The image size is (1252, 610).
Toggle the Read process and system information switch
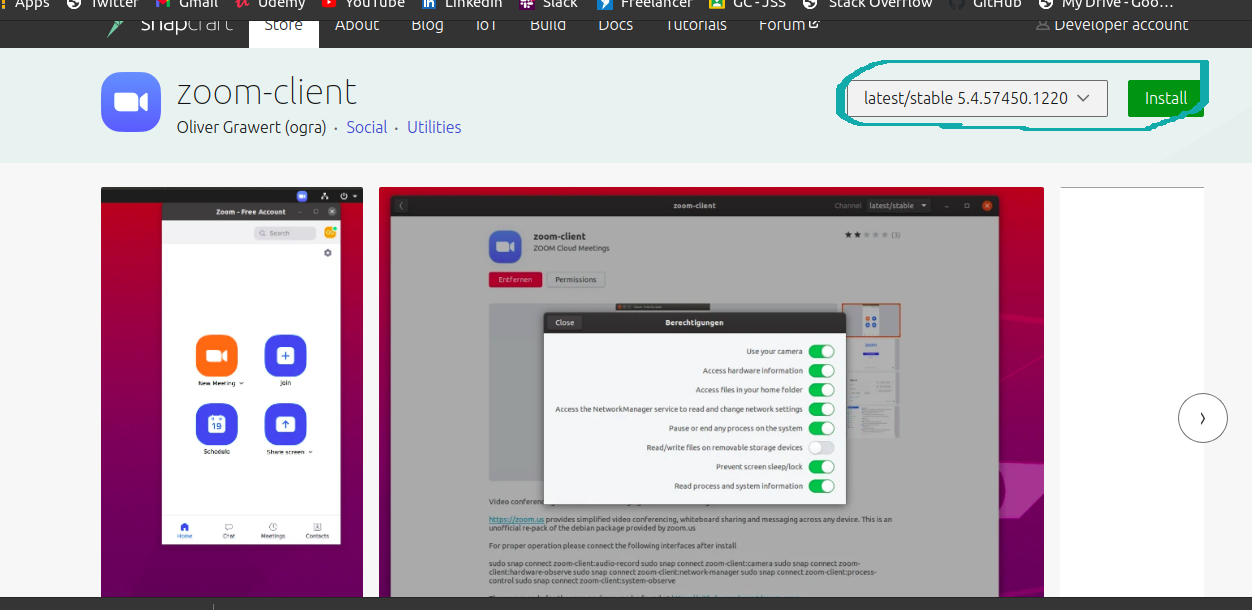821,486
